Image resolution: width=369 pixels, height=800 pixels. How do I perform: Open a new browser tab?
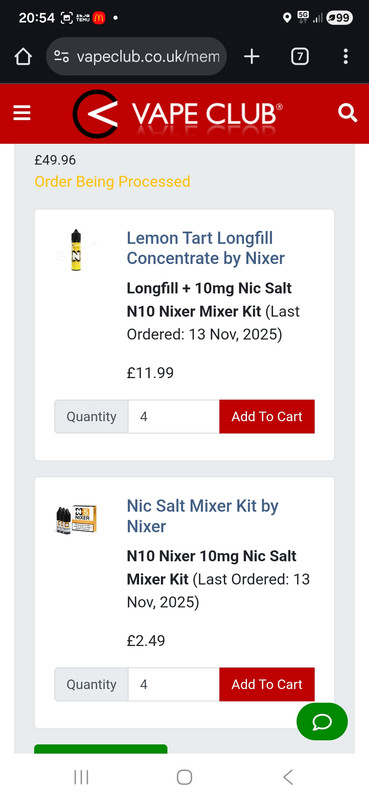point(252,57)
